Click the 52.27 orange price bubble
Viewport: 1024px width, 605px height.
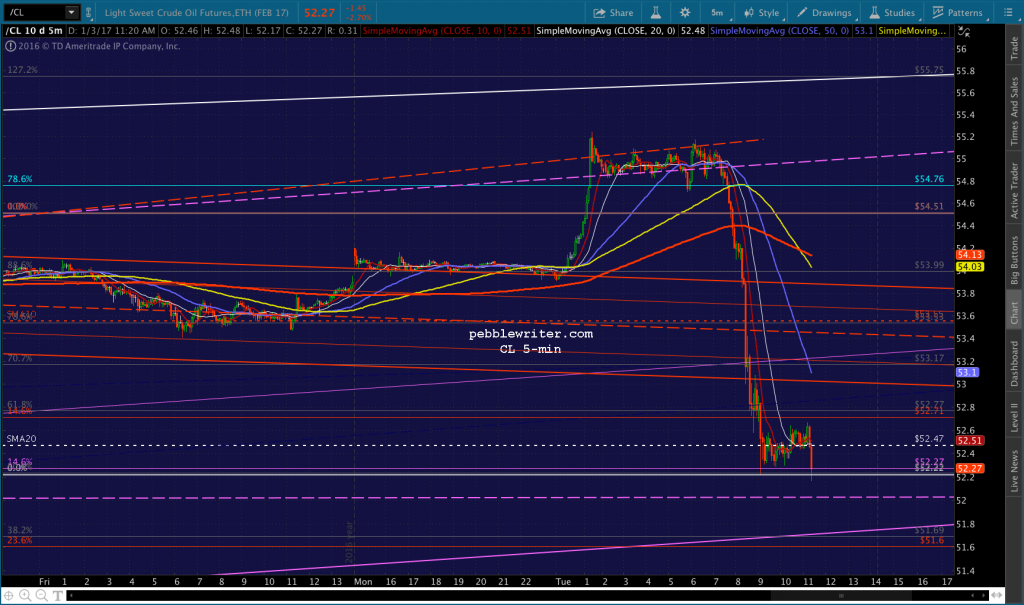[x=969, y=468]
